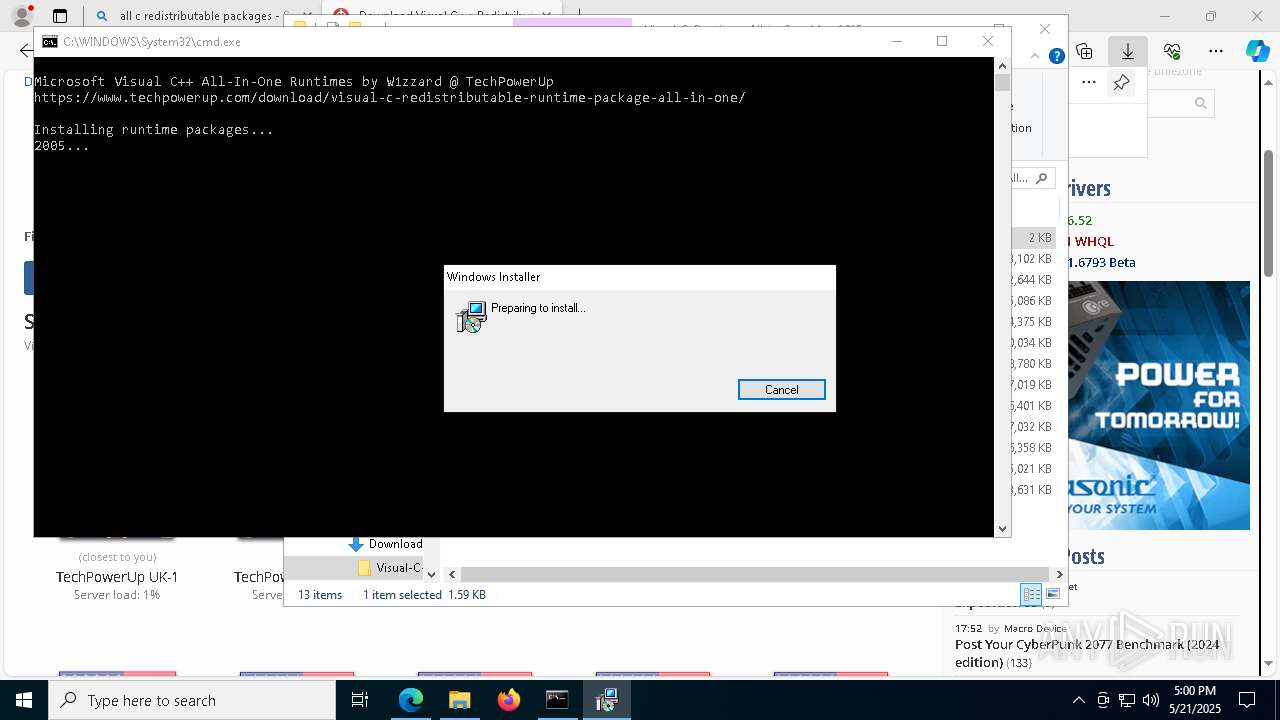This screenshot has height=720, width=1280.
Task: Click the '1.6793 Beta' driver link
Action: [x=1101, y=263]
